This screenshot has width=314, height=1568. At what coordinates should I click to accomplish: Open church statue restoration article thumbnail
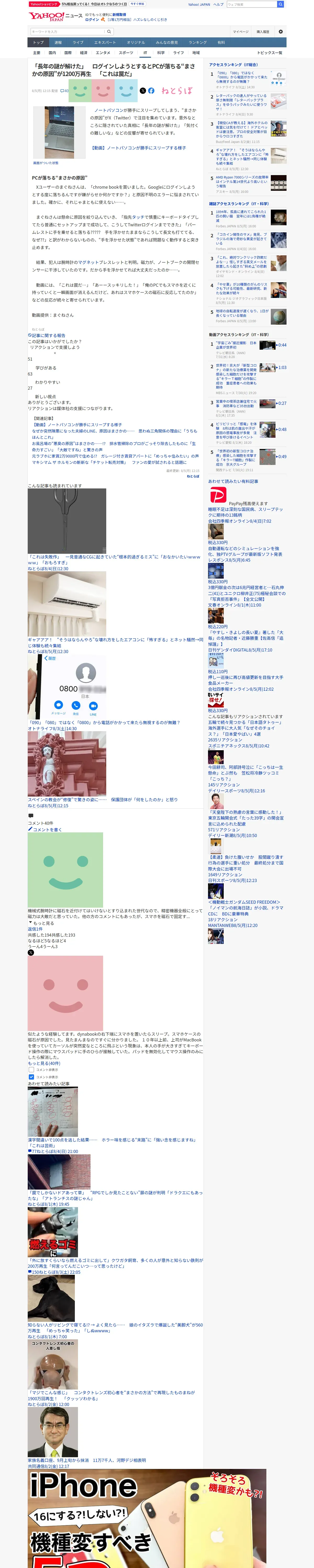coord(66,764)
